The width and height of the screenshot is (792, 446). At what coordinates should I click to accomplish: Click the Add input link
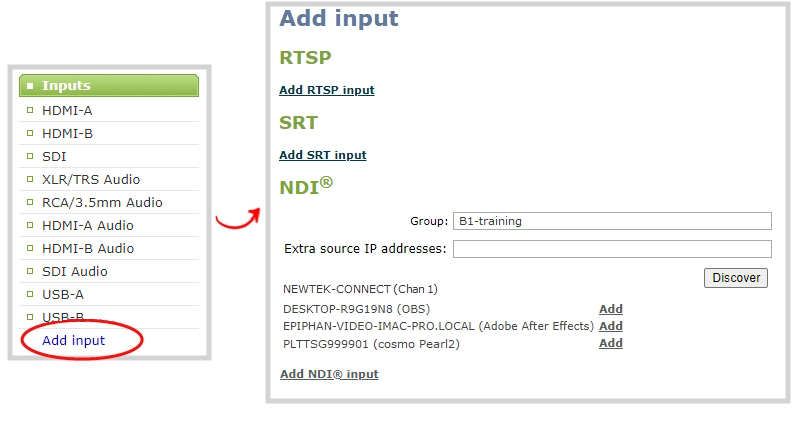coord(73,341)
